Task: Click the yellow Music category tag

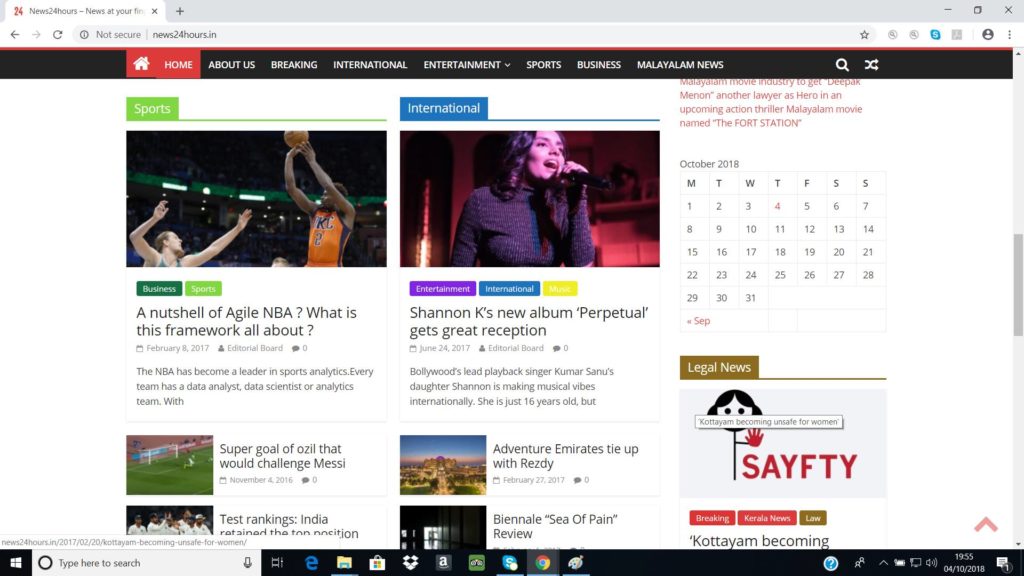Action: tap(560, 289)
